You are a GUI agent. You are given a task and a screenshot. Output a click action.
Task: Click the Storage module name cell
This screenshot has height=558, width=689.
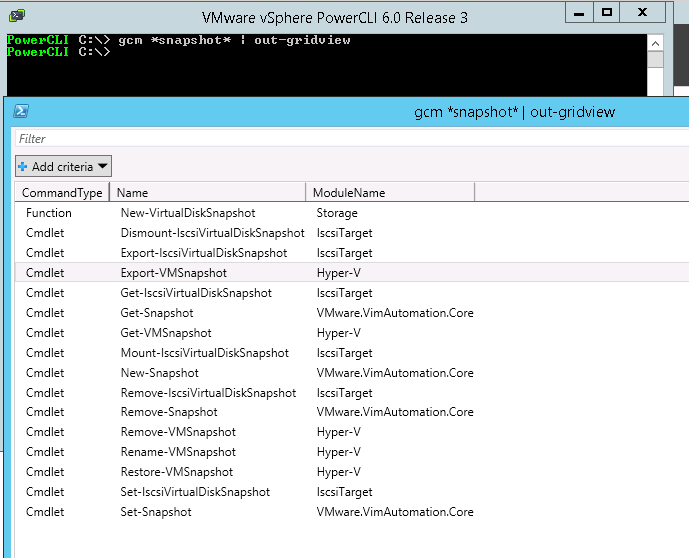(337, 213)
